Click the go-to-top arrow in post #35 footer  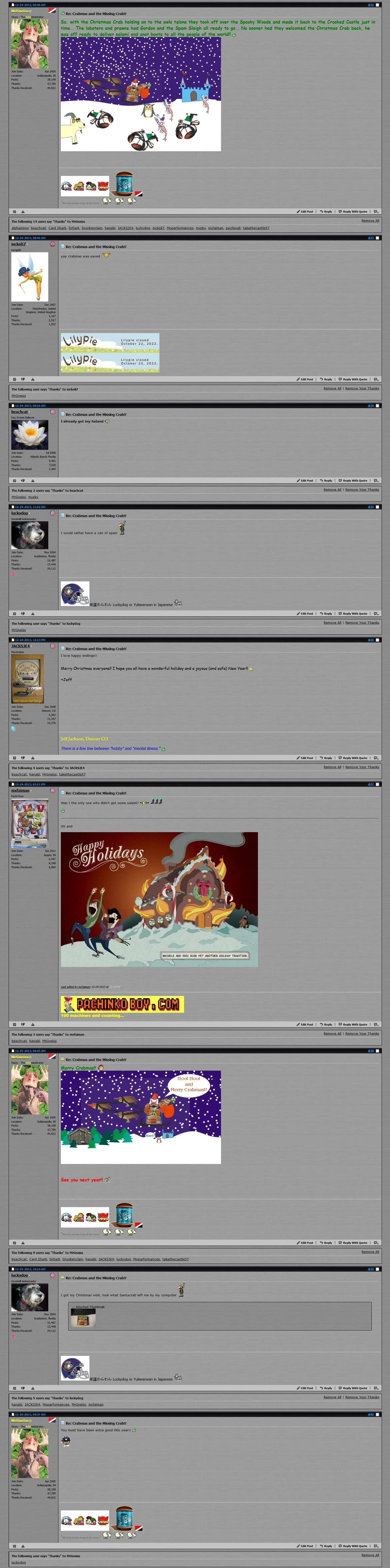click(33, 614)
